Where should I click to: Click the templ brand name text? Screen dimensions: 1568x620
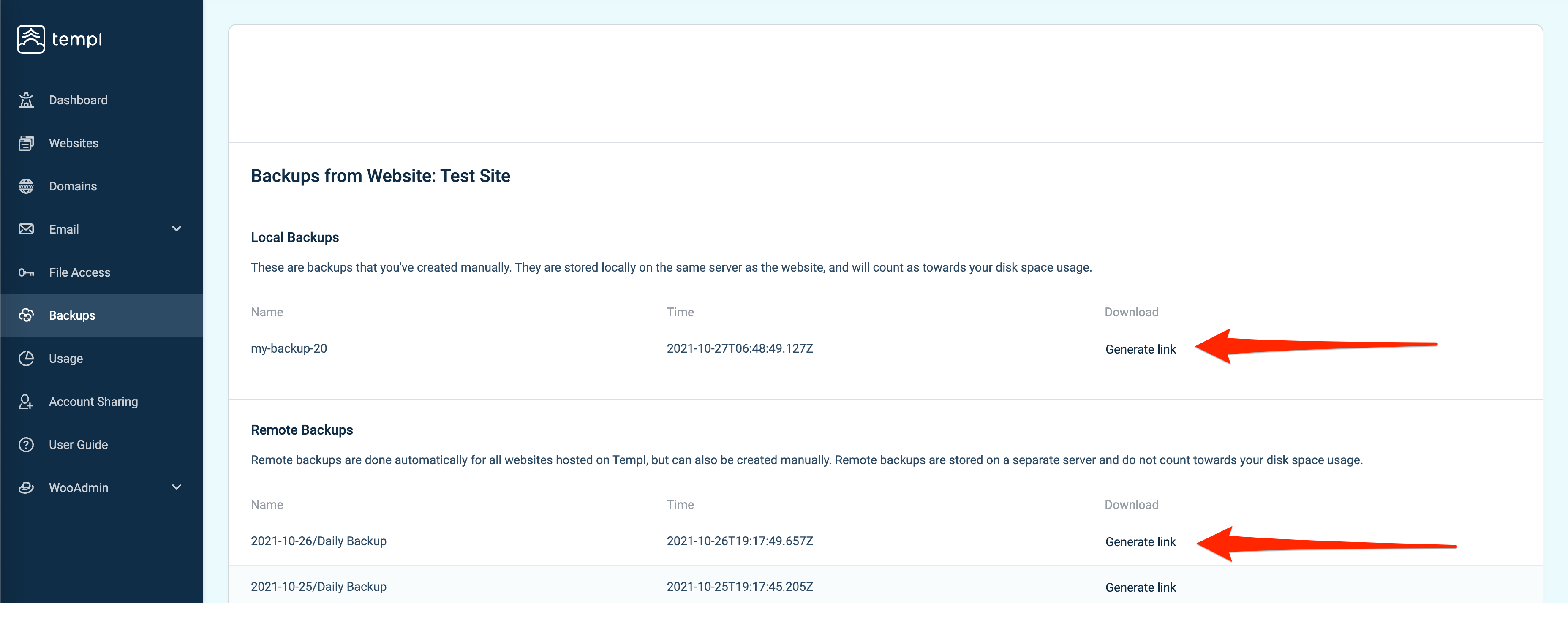[77, 40]
